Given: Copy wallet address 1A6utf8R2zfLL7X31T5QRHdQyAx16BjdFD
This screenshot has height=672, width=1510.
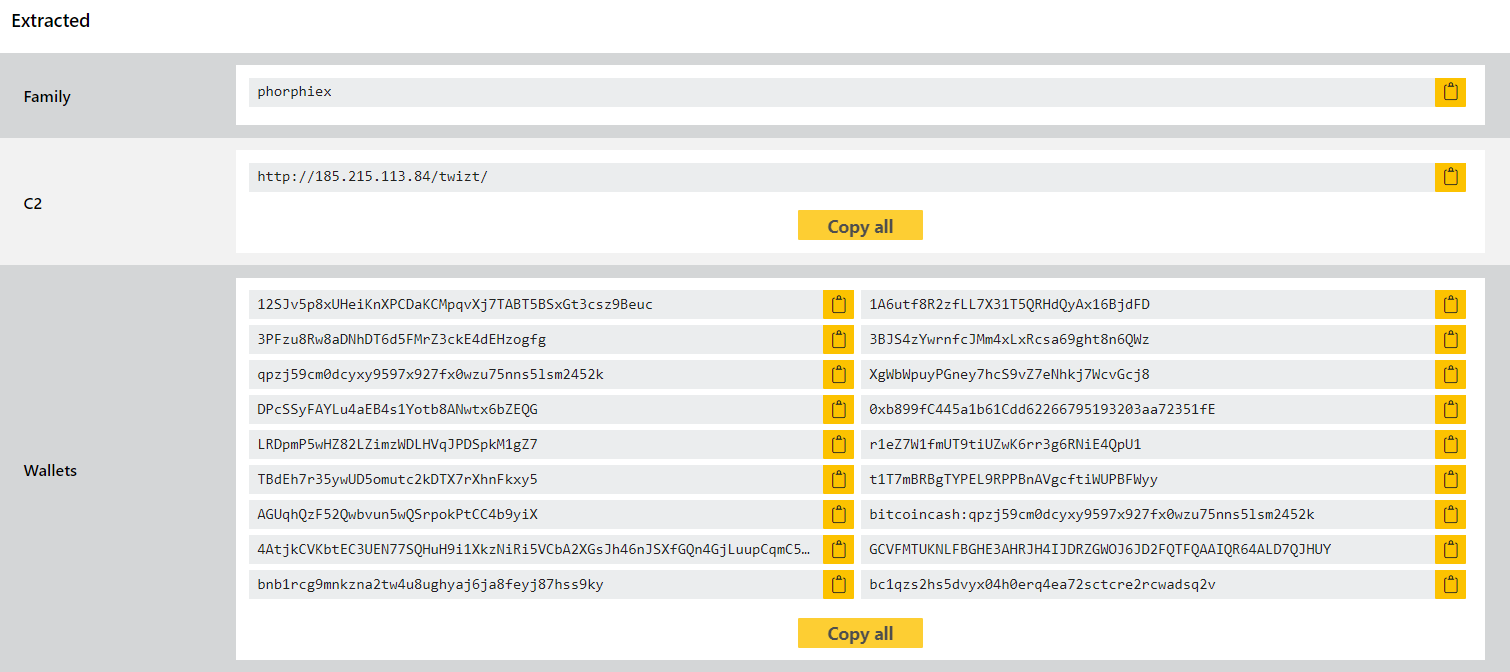Looking at the screenshot, I should [x=1450, y=304].
